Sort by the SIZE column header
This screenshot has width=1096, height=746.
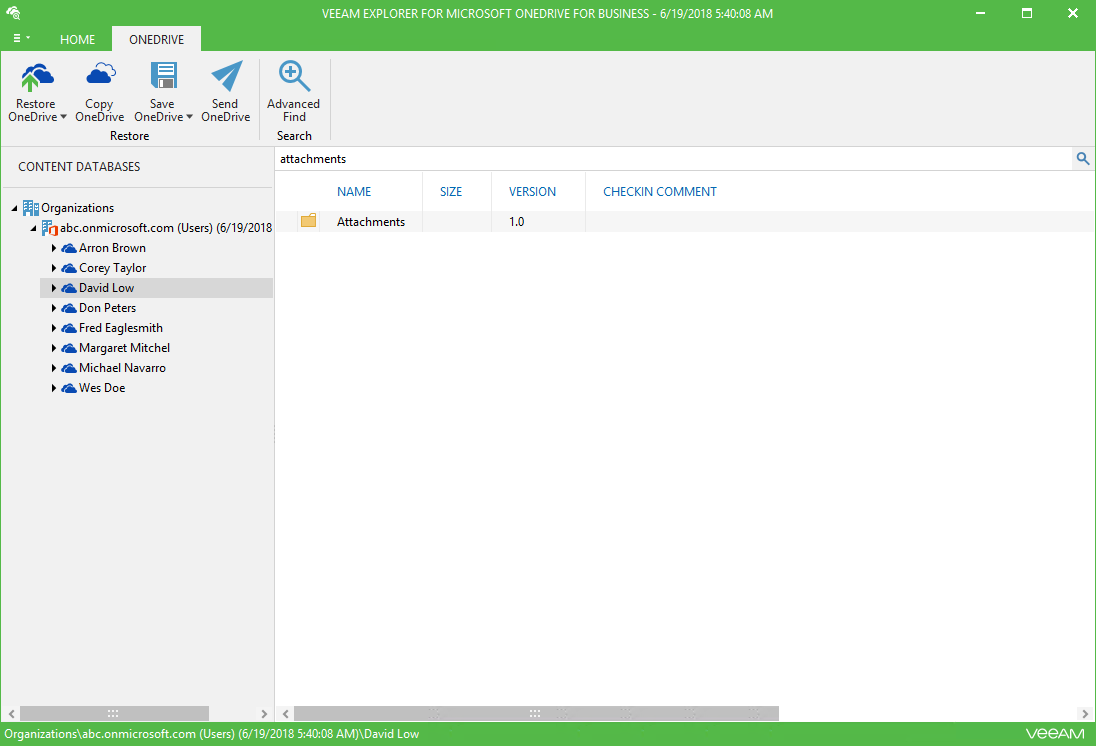(x=451, y=192)
